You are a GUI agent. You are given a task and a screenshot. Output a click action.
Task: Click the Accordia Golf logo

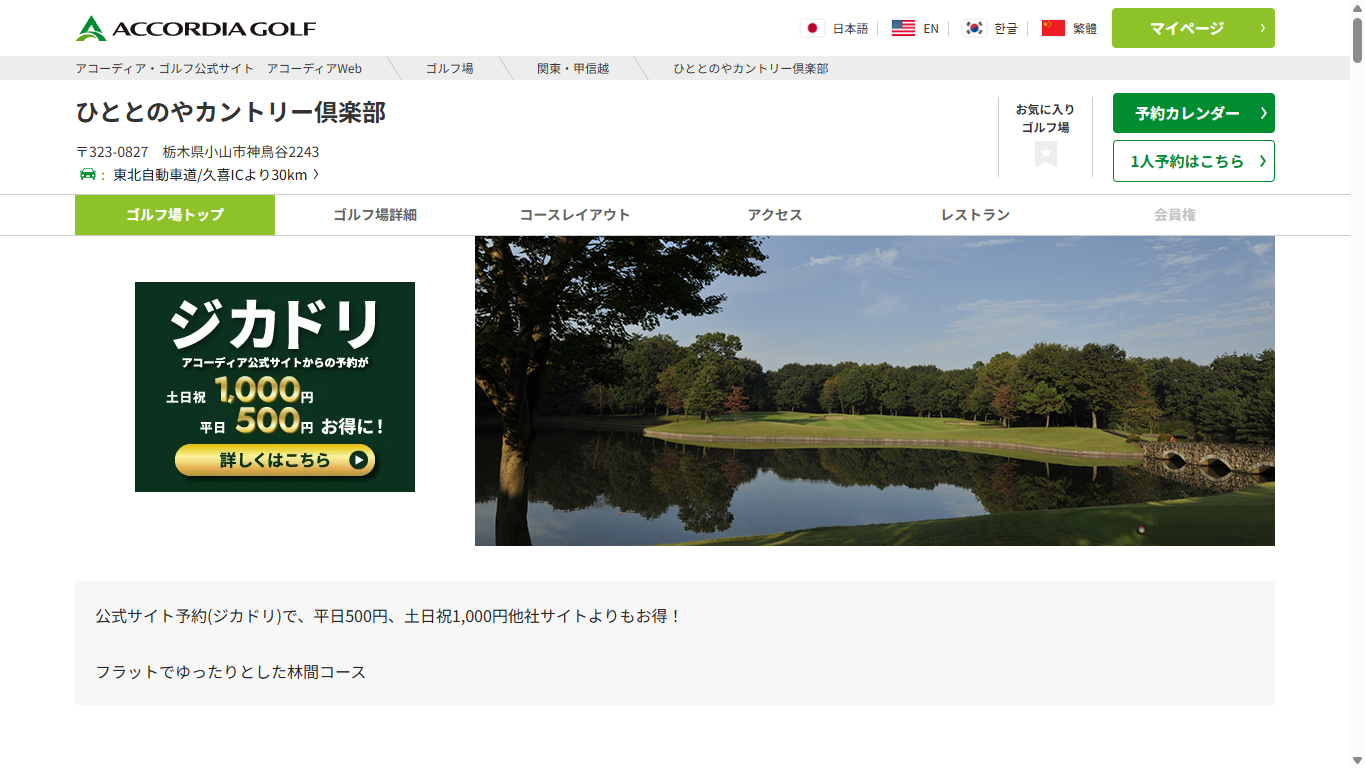point(196,28)
